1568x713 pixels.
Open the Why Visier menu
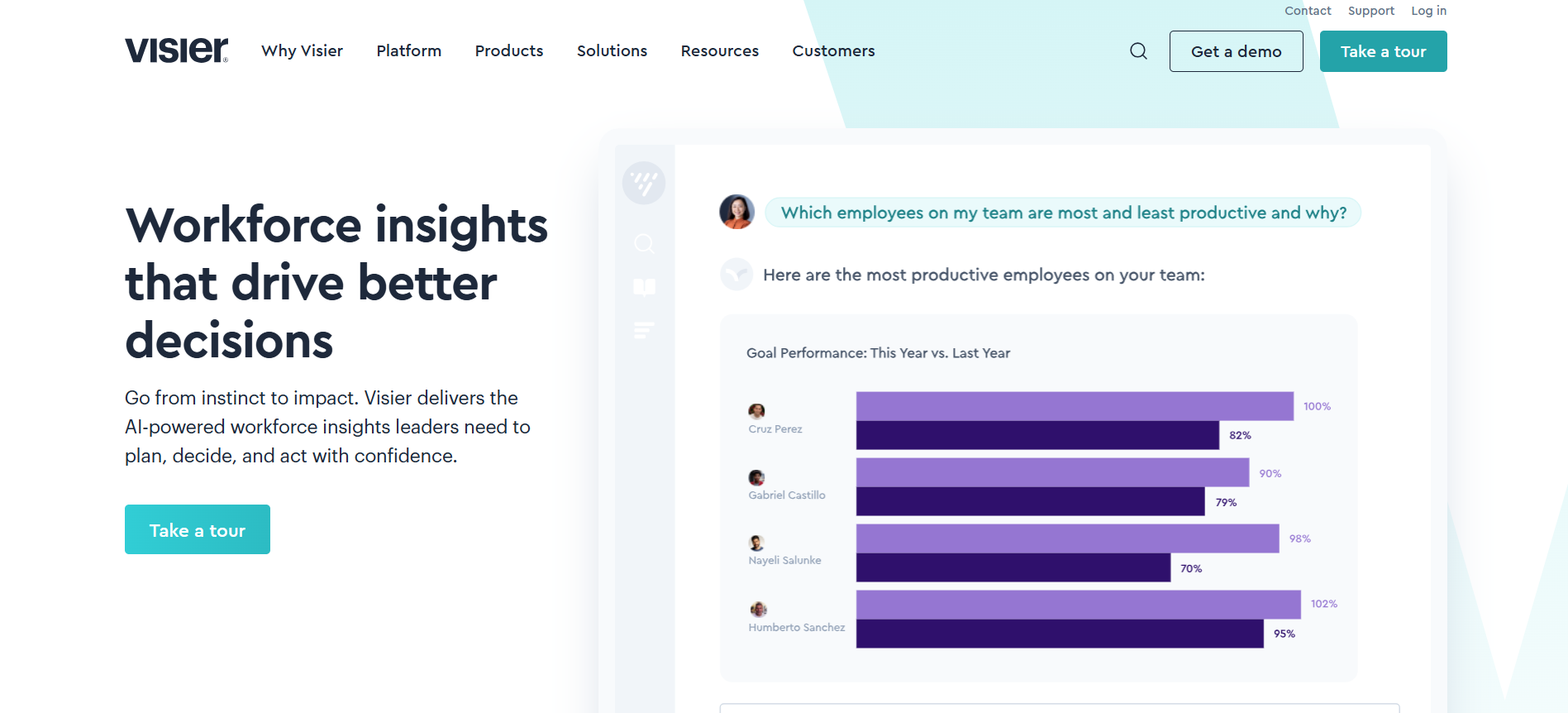click(302, 50)
